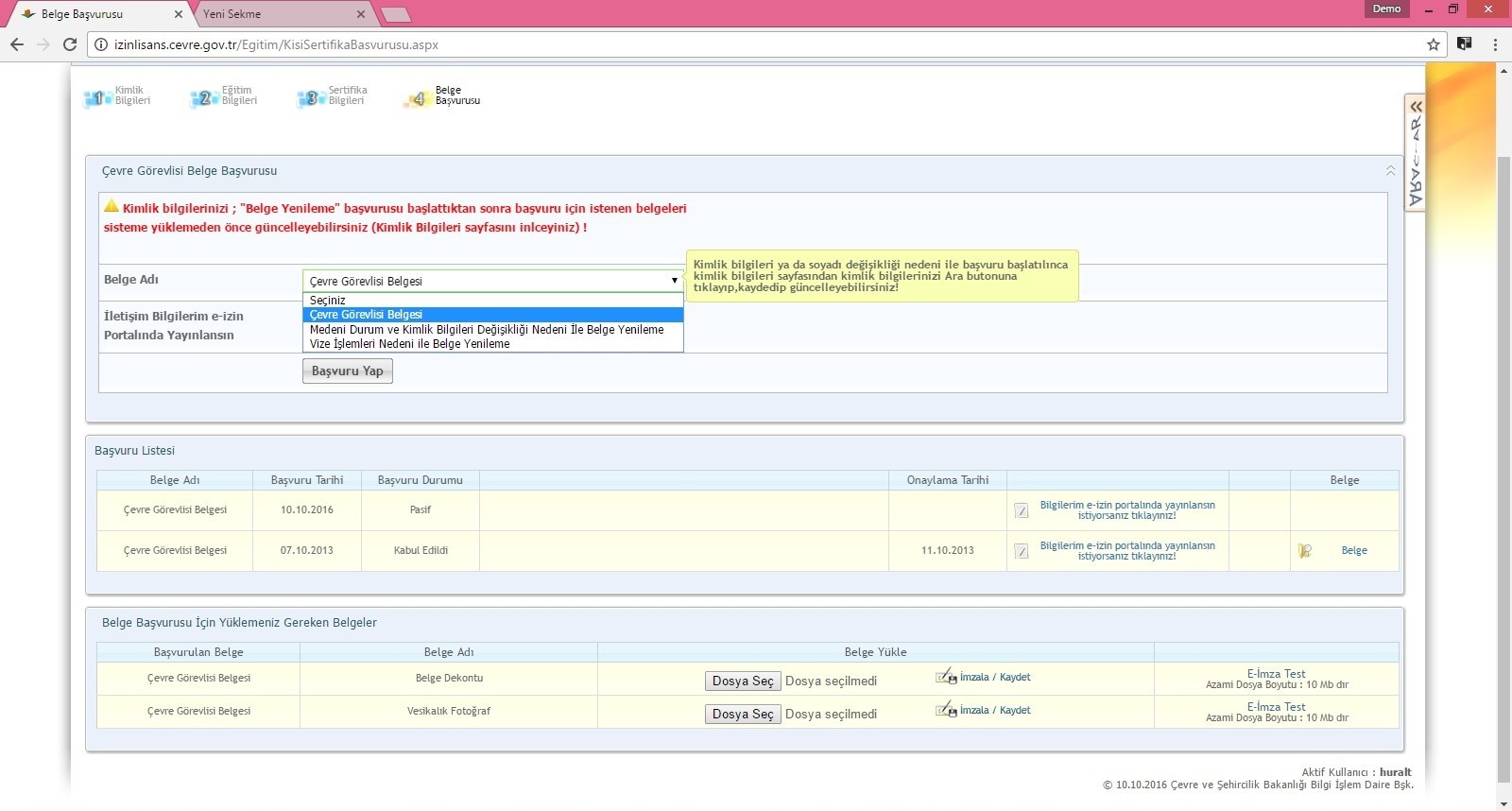Click the sign icon in Belge Dekontu row
1512x811 pixels.
[x=946, y=677]
